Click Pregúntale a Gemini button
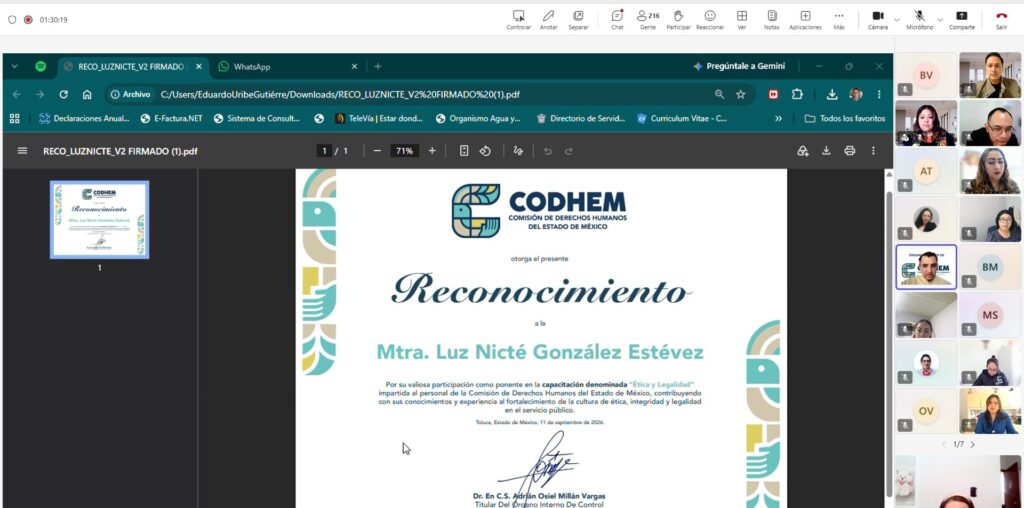The width and height of the screenshot is (1024, 508). (x=739, y=67)
